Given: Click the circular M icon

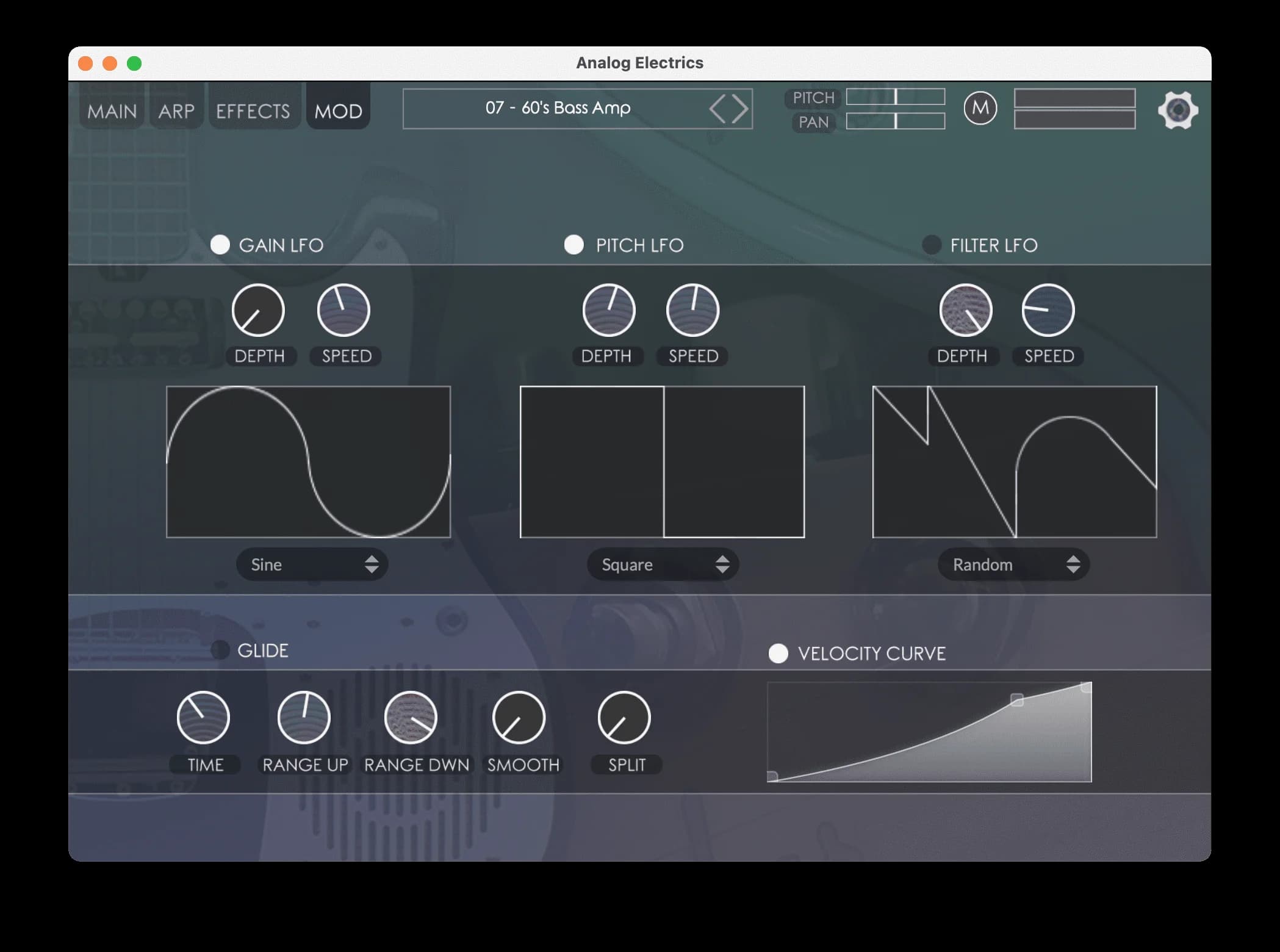Looking at the screenshot, I should [x=980, y=109].
